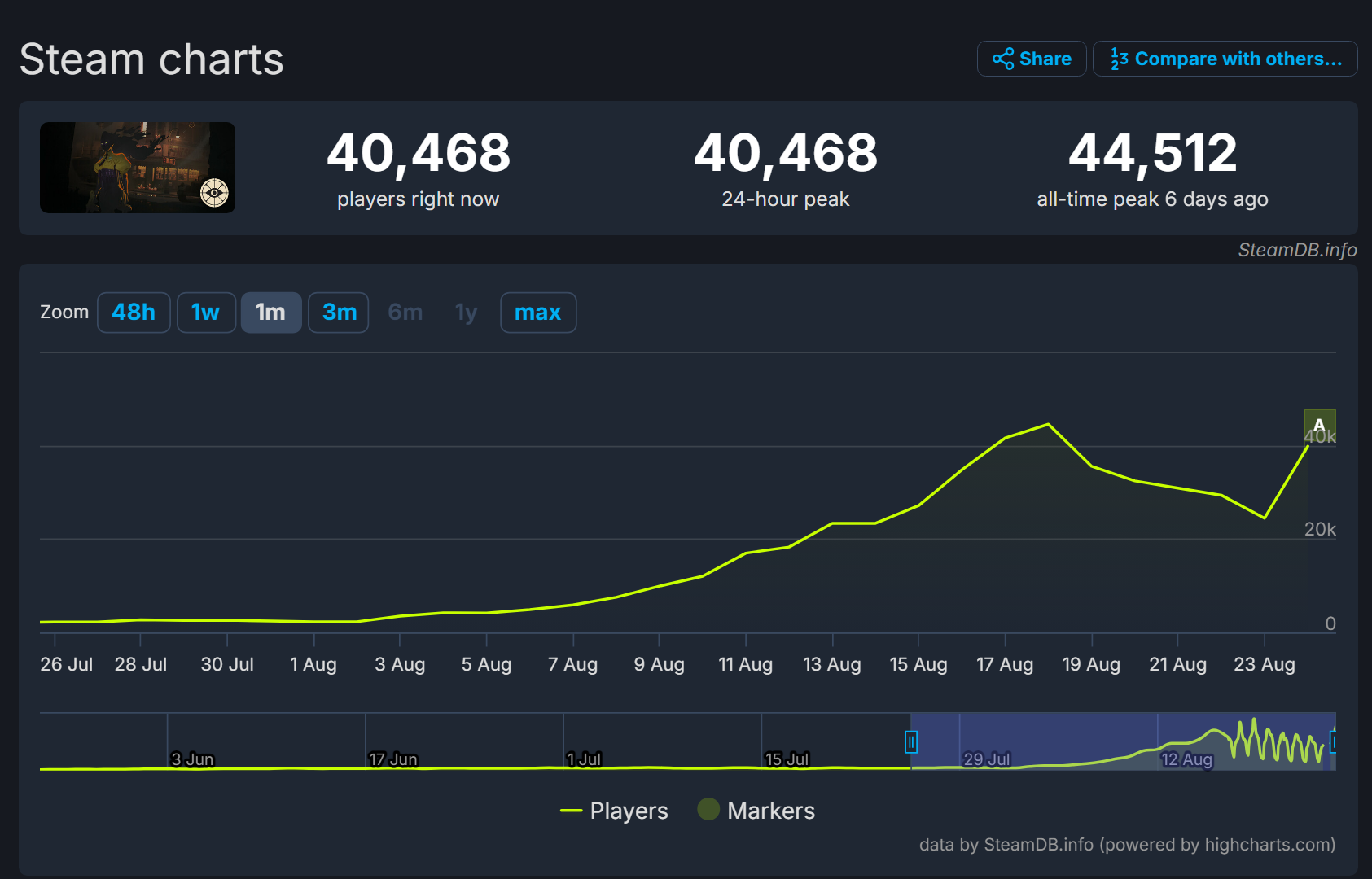The width and height of the screenshot is (1372, 879).
Task: Click the 17 Jun area in navigator
Action: (x=393, y=759)
